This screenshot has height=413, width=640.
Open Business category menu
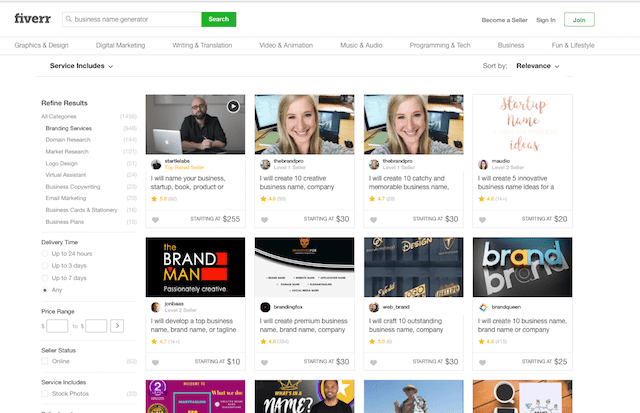coord(511,45)
